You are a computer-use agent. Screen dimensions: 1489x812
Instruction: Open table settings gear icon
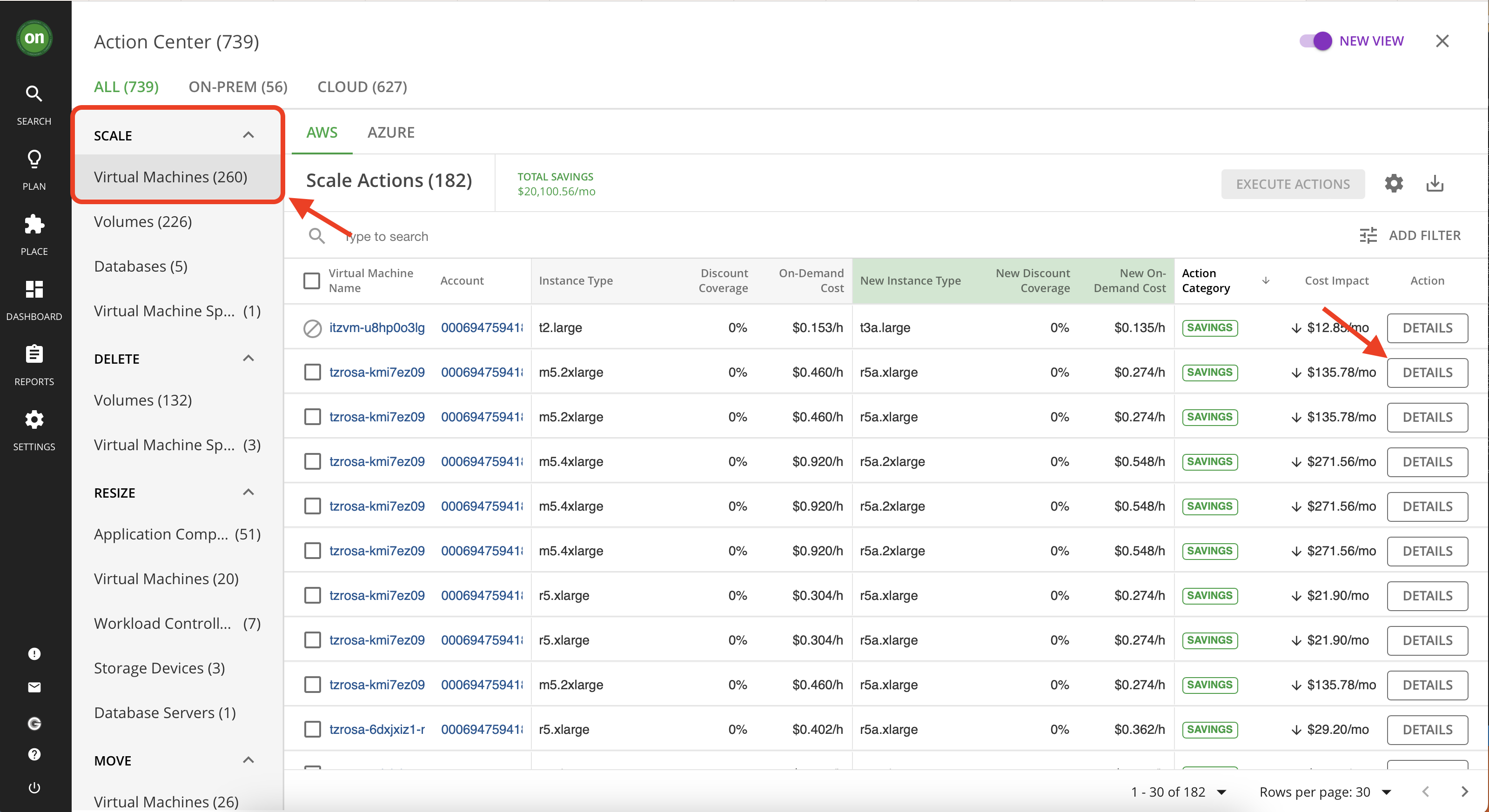[1394, 184]
